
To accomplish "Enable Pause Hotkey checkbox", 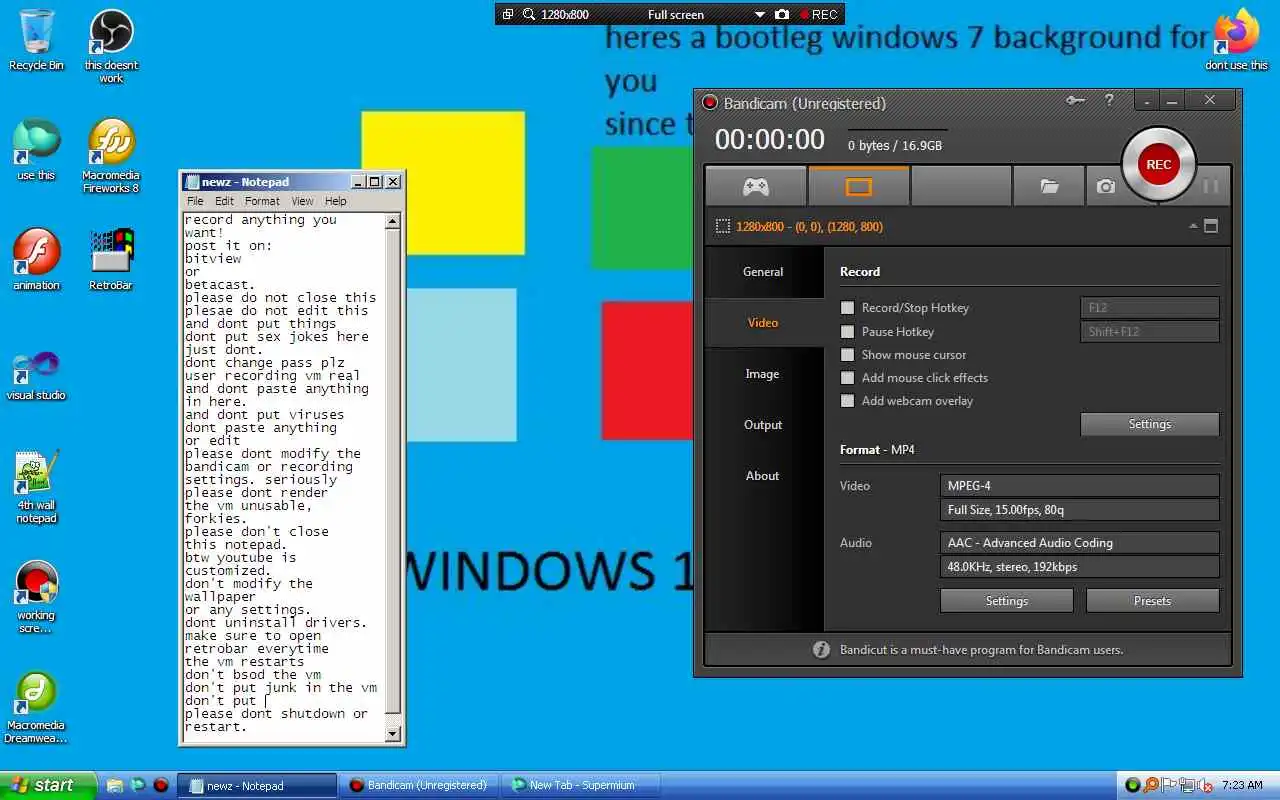I will tap(848, 332).
